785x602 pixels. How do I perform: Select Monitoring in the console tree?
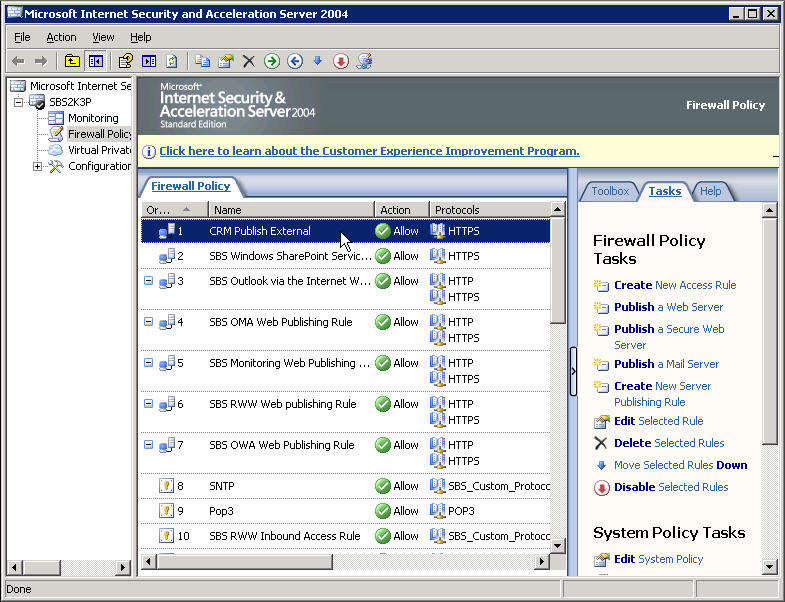(93, 118)
